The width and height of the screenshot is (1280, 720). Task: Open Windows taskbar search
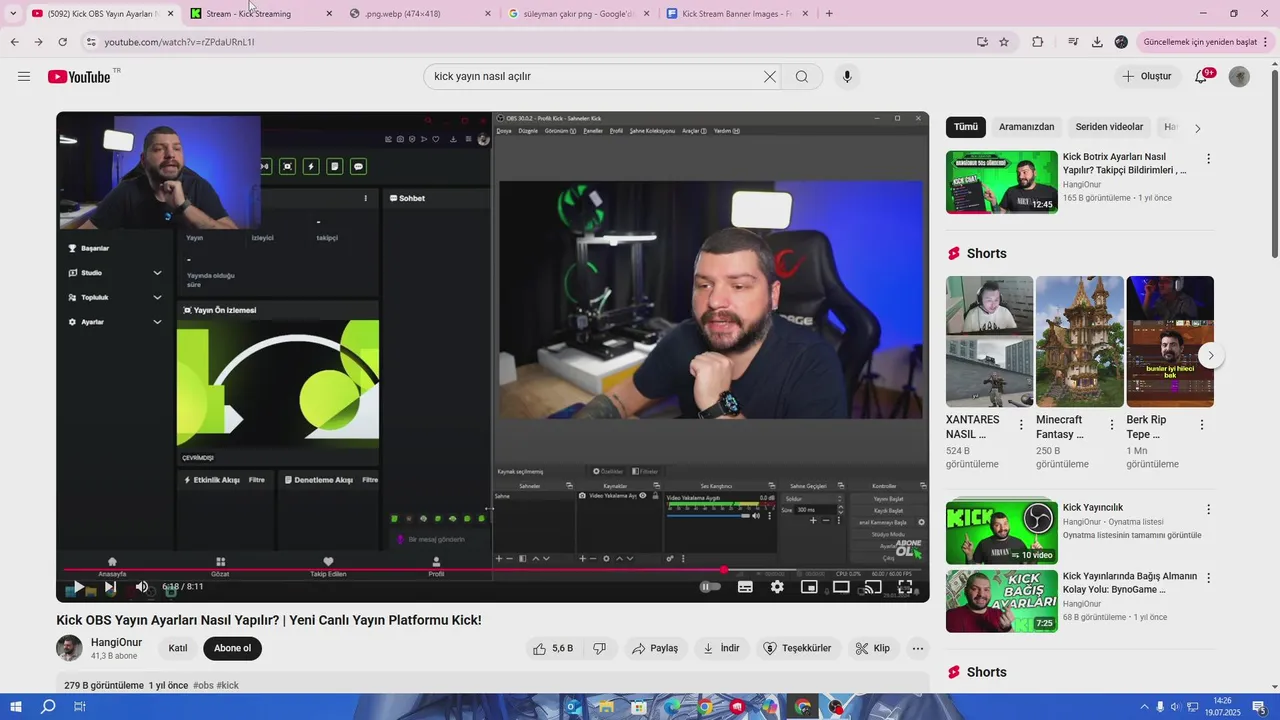[x=48, y=707]
